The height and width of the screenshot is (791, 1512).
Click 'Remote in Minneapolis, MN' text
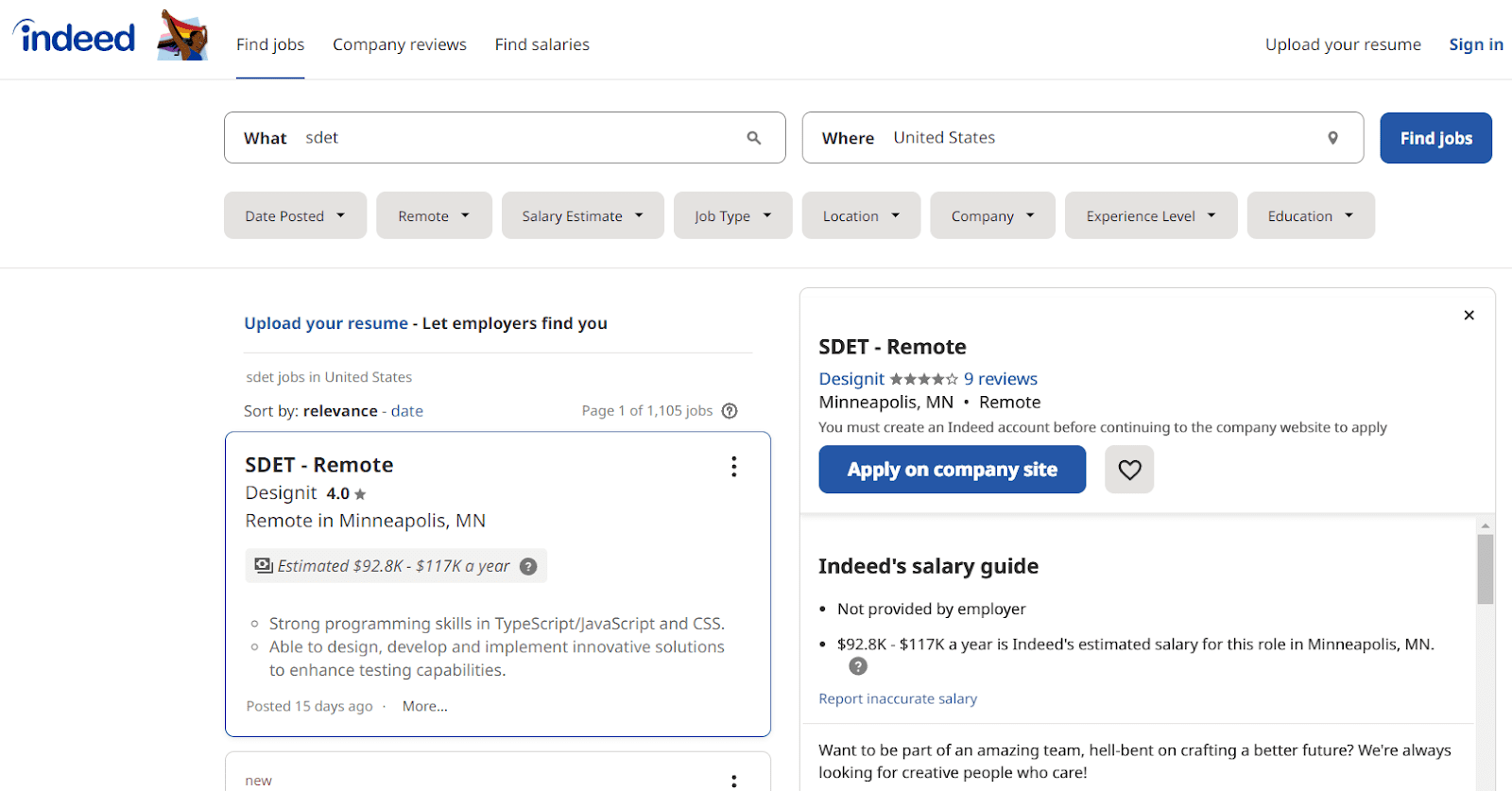tap(366, 521)
